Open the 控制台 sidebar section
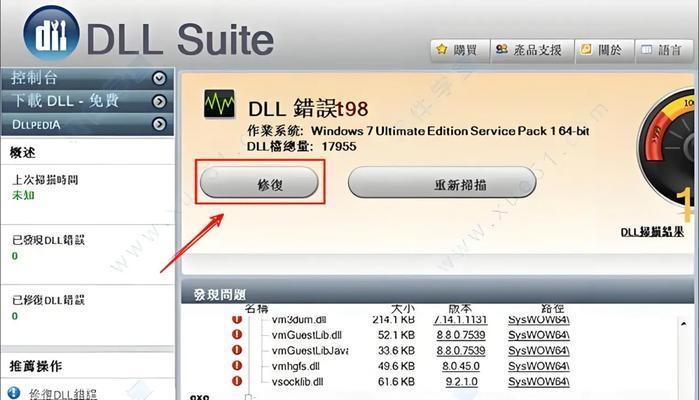The image size is (699, 400). (x=87, y=78)
